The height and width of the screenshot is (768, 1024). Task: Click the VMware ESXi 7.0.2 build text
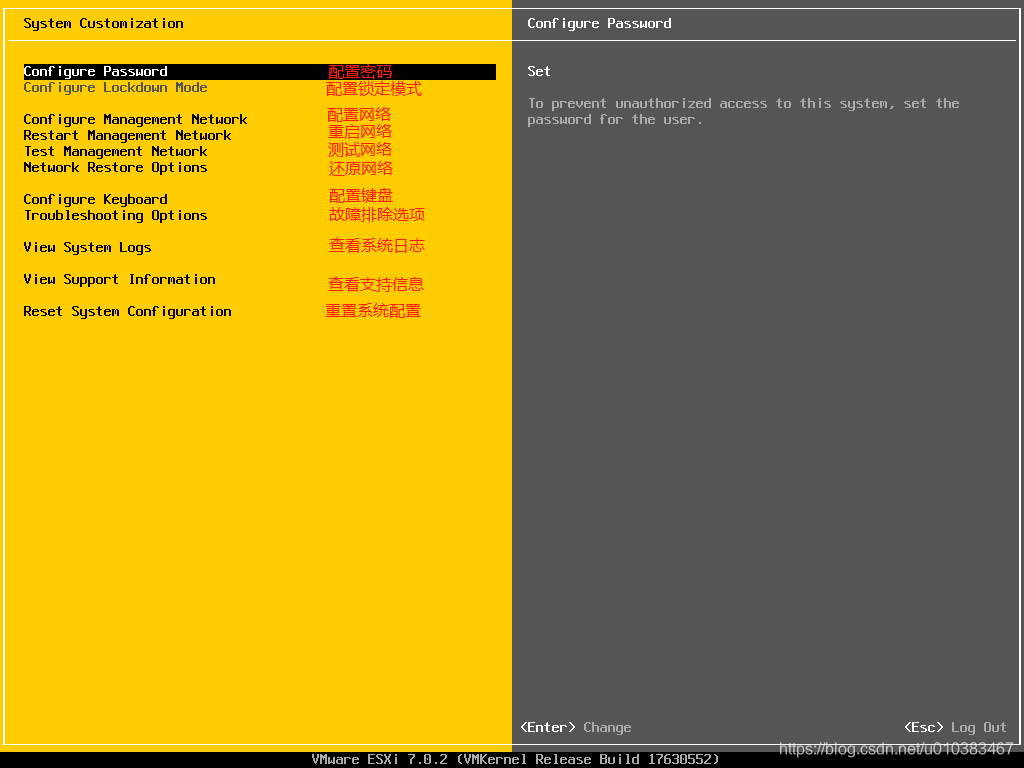coord(515,760)
